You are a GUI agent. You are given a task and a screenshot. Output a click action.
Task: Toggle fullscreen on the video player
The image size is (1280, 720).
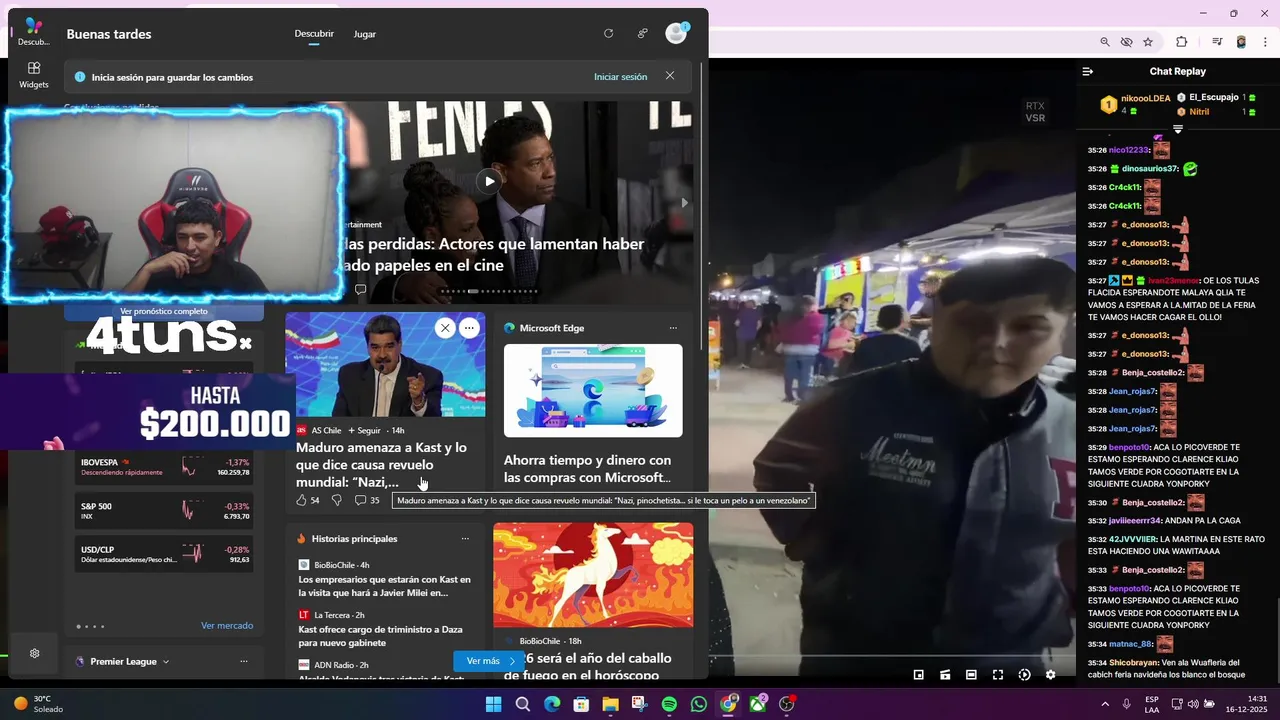[x=998, y=675]
